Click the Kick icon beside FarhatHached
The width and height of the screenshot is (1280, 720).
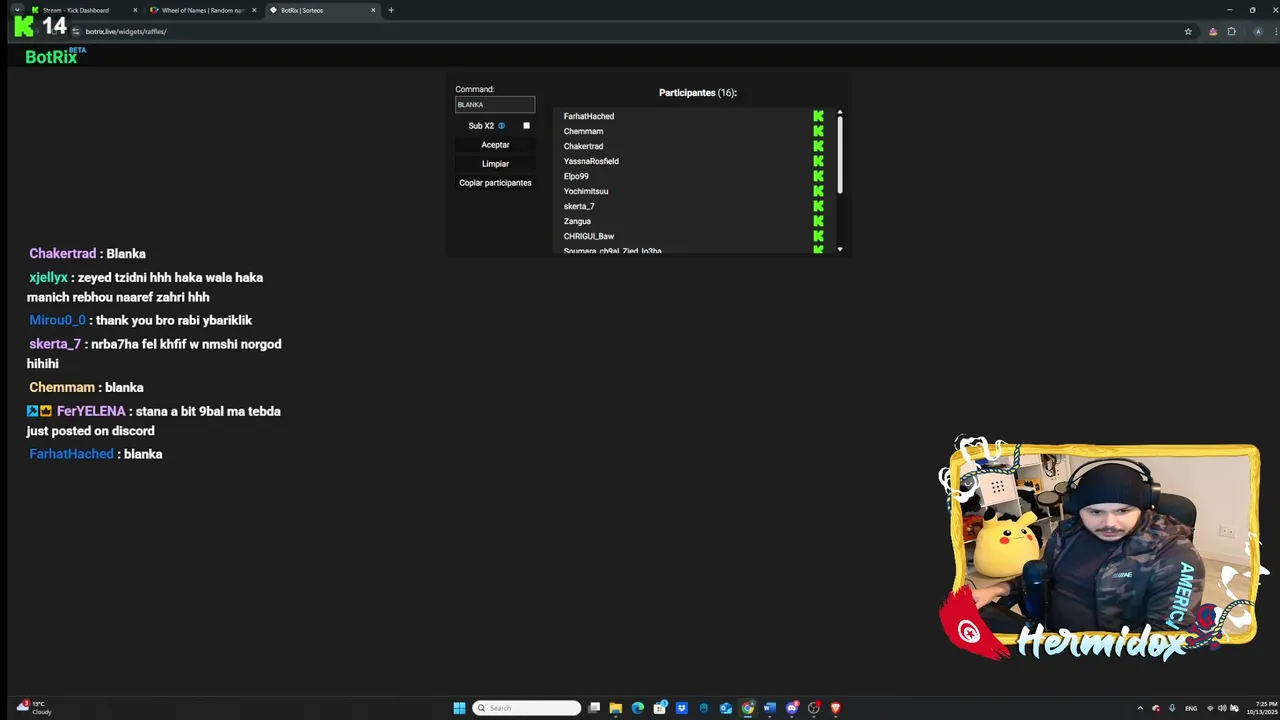click(818, 116)
